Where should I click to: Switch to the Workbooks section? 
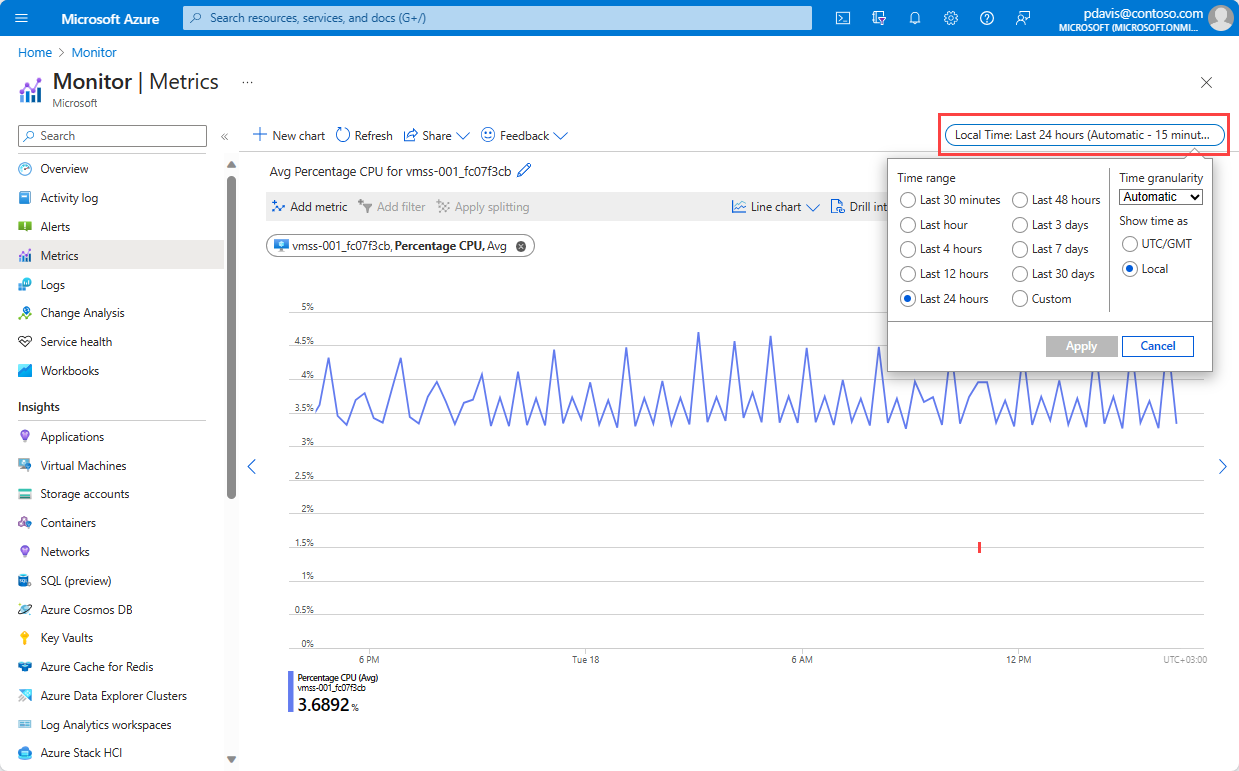point(65,370)
